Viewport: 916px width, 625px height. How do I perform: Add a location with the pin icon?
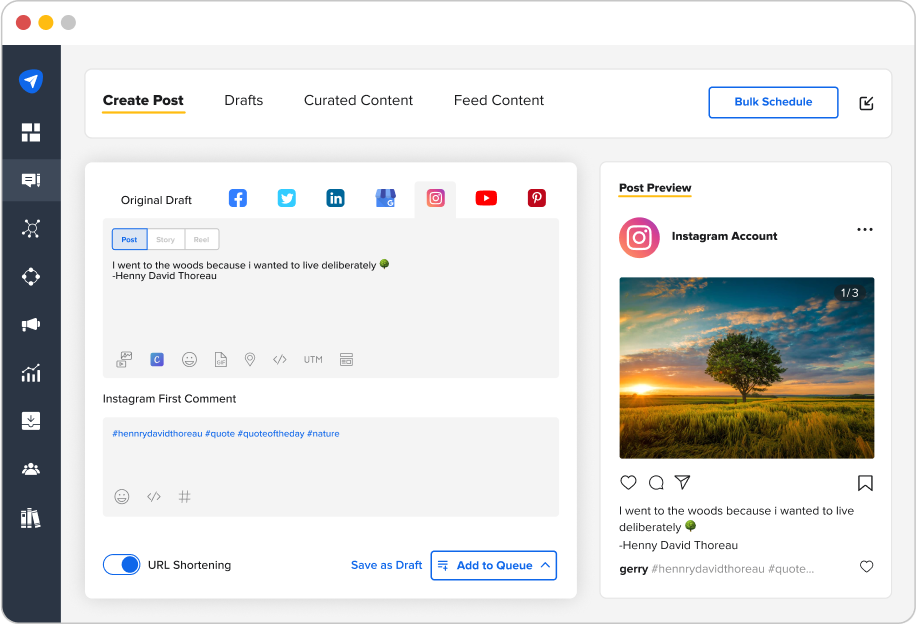tap(250, 359)
